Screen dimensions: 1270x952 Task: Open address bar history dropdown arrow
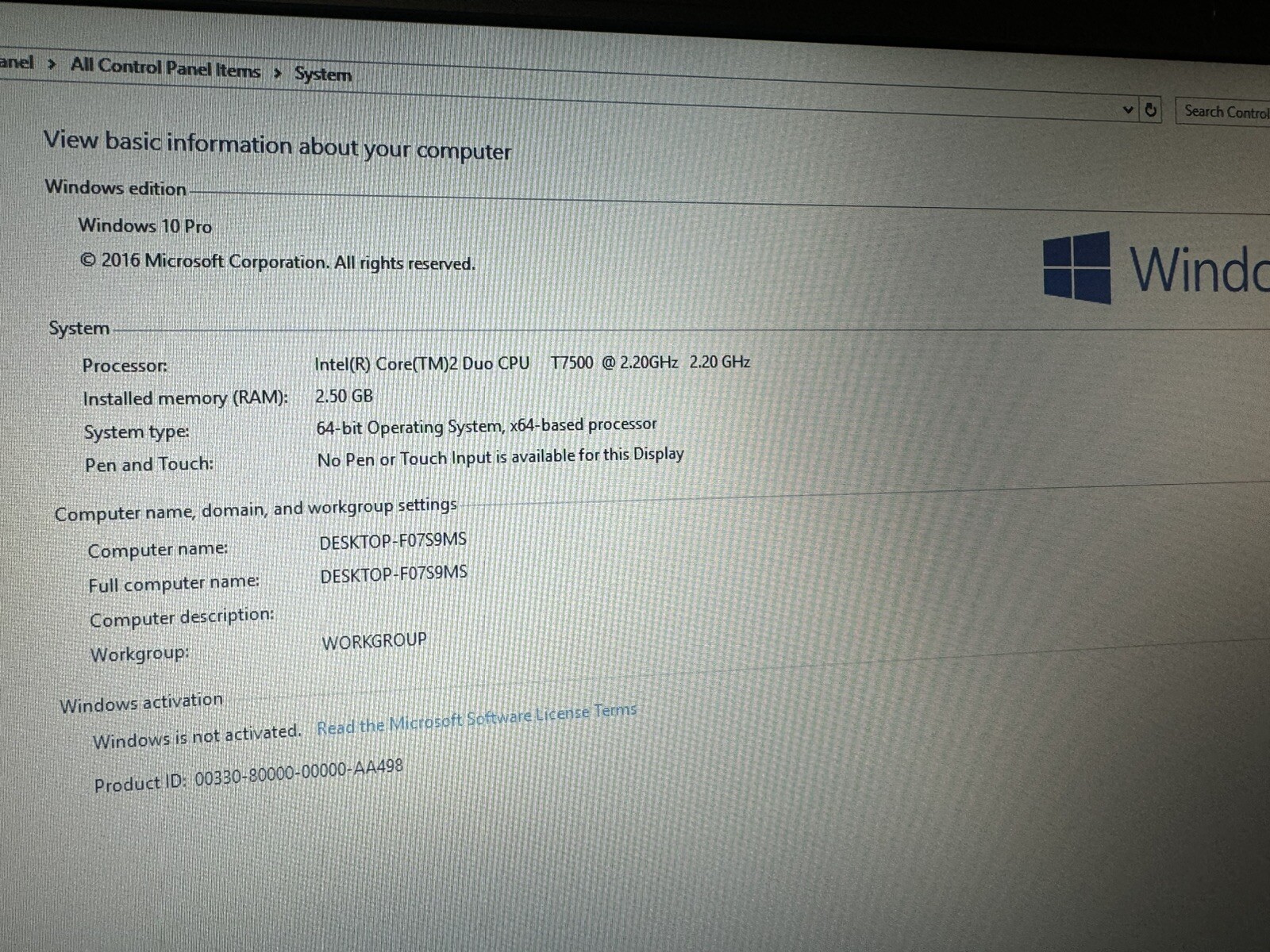click(1128, 109)
